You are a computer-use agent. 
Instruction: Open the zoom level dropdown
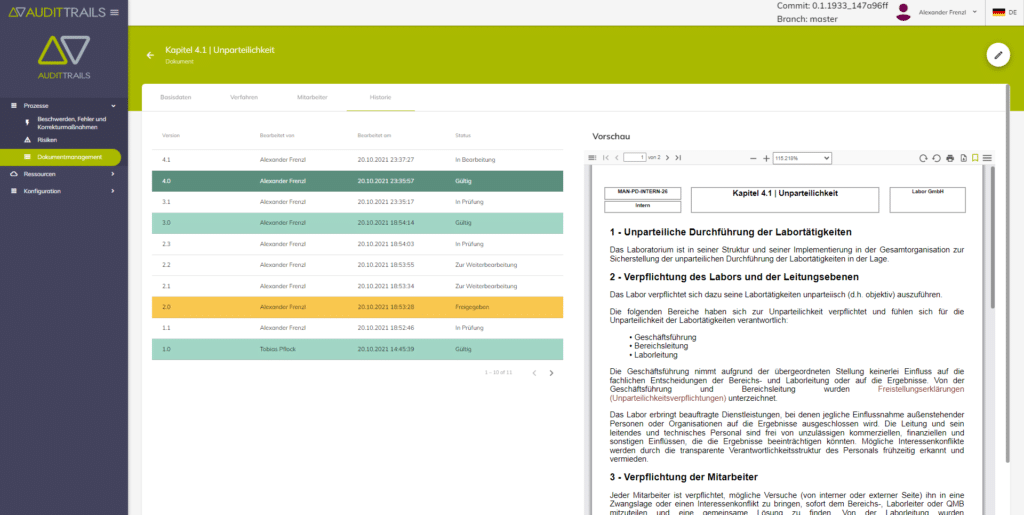click(803, 158)
